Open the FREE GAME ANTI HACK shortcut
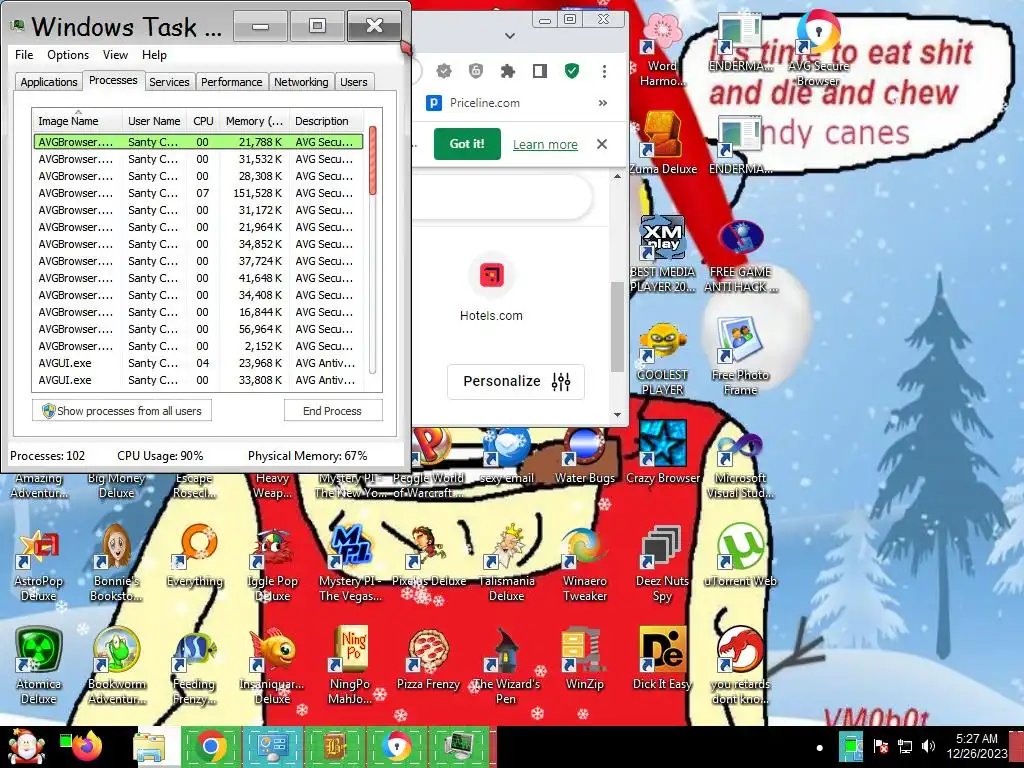This screenshot has width=1024, height=768. 741,255
